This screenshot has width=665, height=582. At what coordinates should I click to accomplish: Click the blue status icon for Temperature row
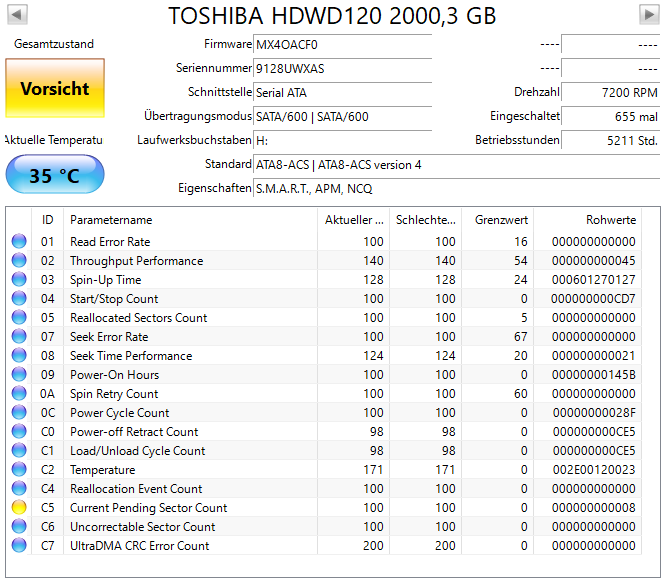(19, 470)
